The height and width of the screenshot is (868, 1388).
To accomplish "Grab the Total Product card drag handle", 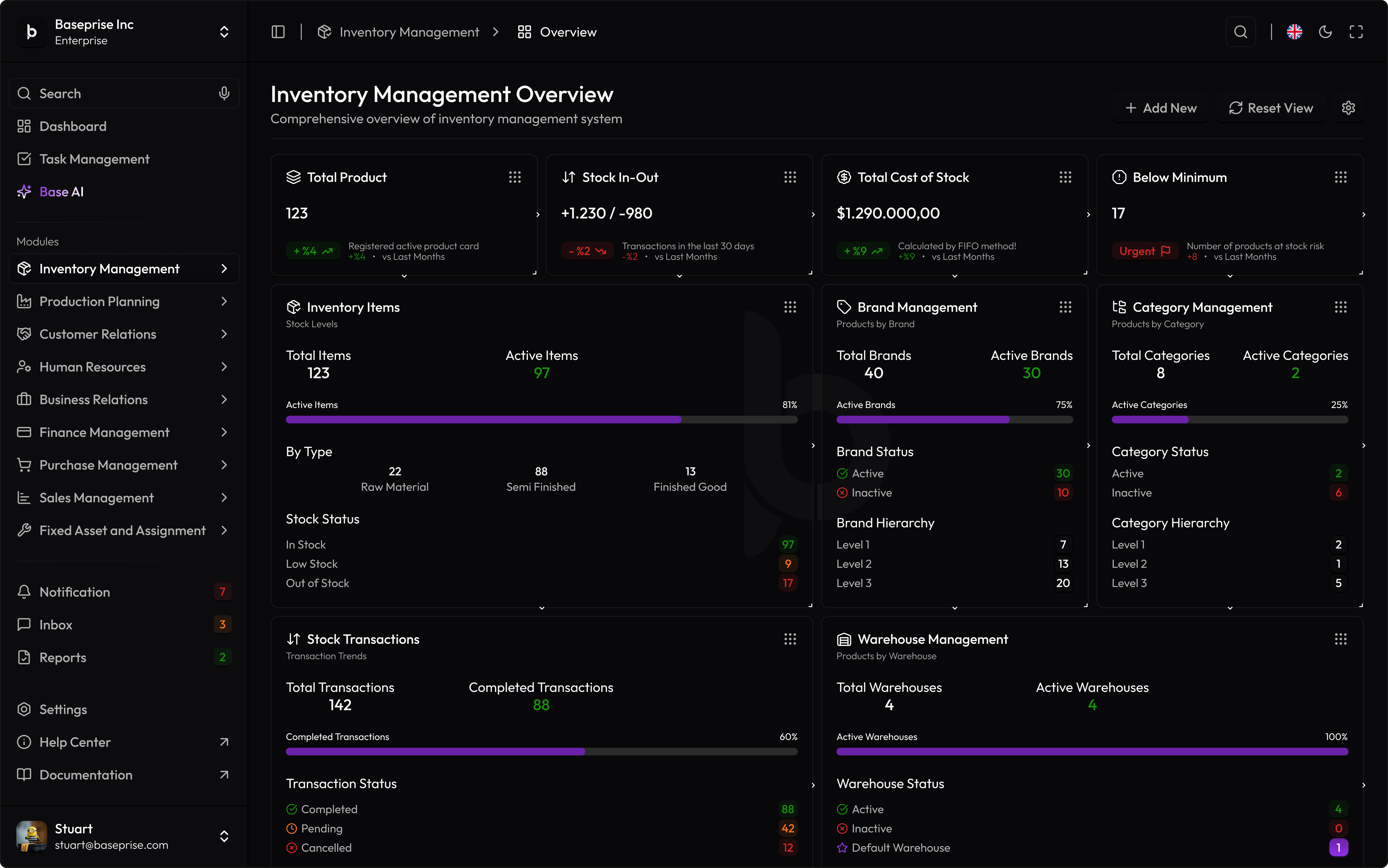I will [x=514, y=177].
